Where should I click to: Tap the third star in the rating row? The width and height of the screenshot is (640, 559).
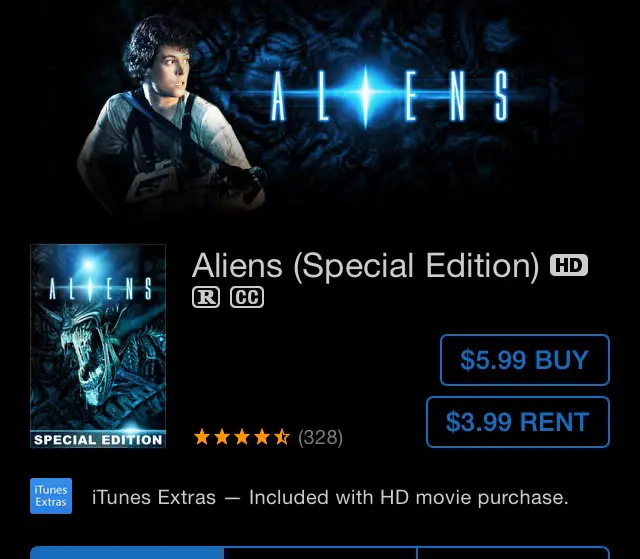[242, 437]
